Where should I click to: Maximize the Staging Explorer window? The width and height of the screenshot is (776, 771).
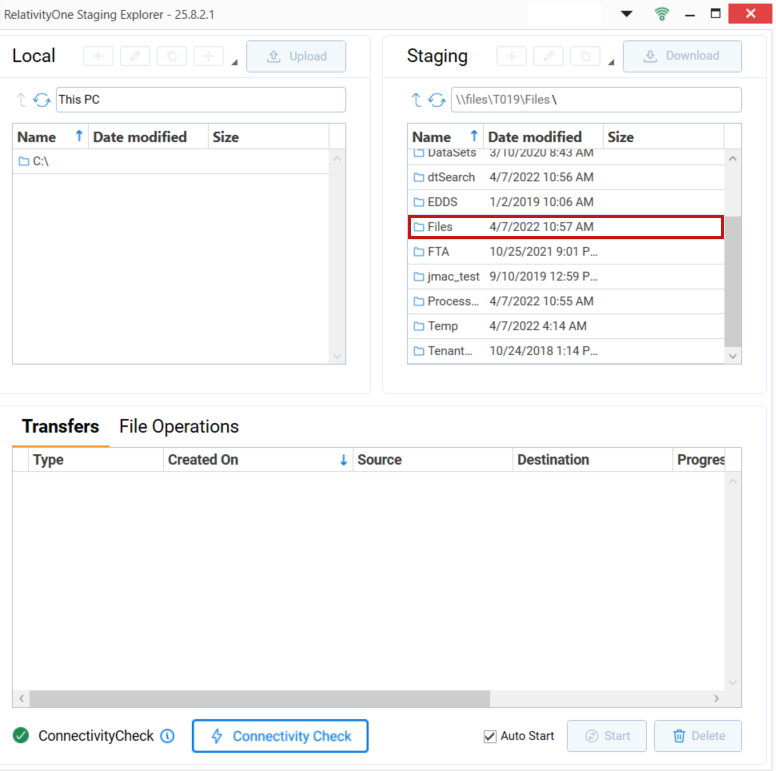click(716, 14)
